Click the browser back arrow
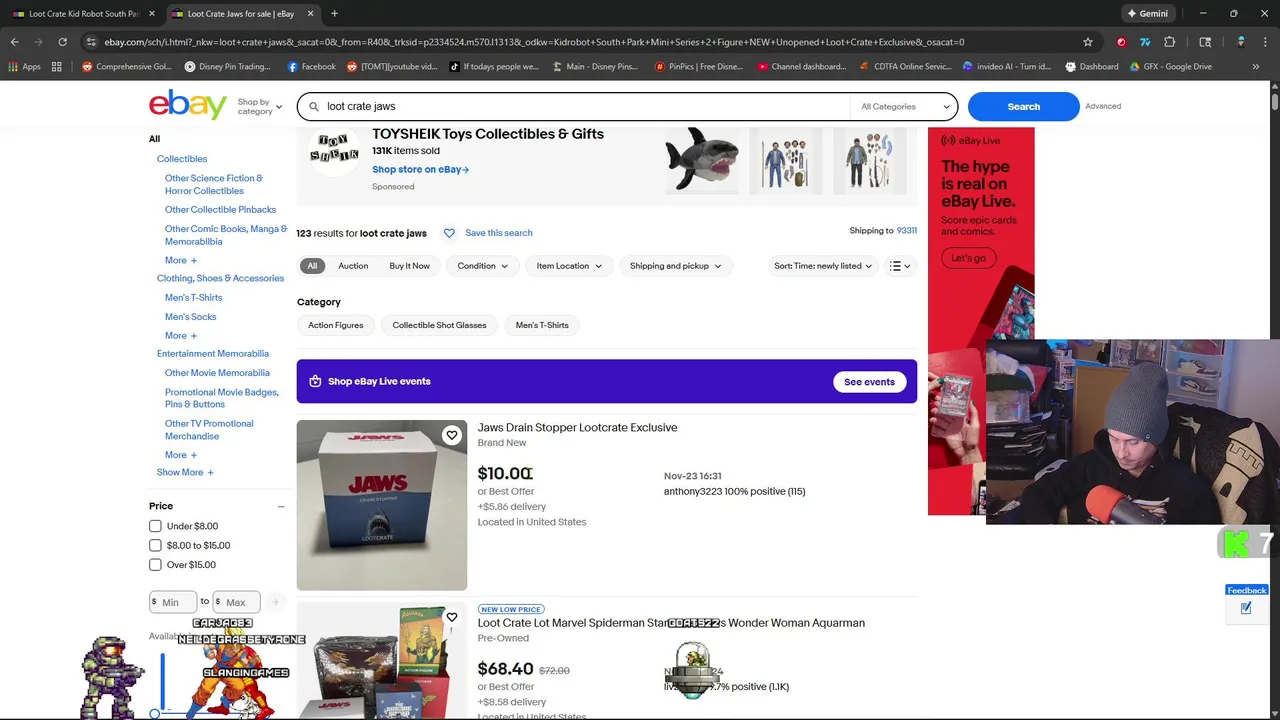 coord(15,42)
